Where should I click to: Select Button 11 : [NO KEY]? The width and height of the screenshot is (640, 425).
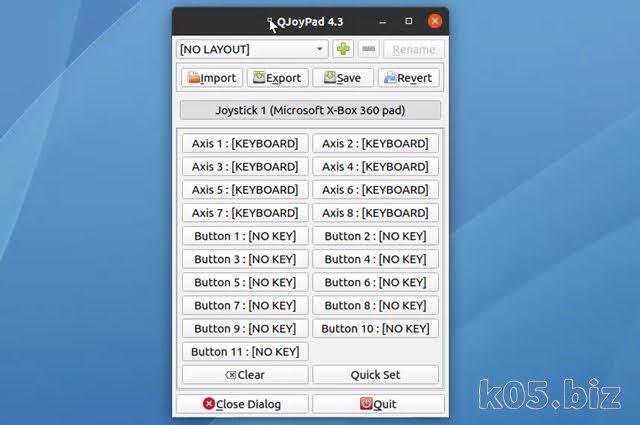point(245,352)
